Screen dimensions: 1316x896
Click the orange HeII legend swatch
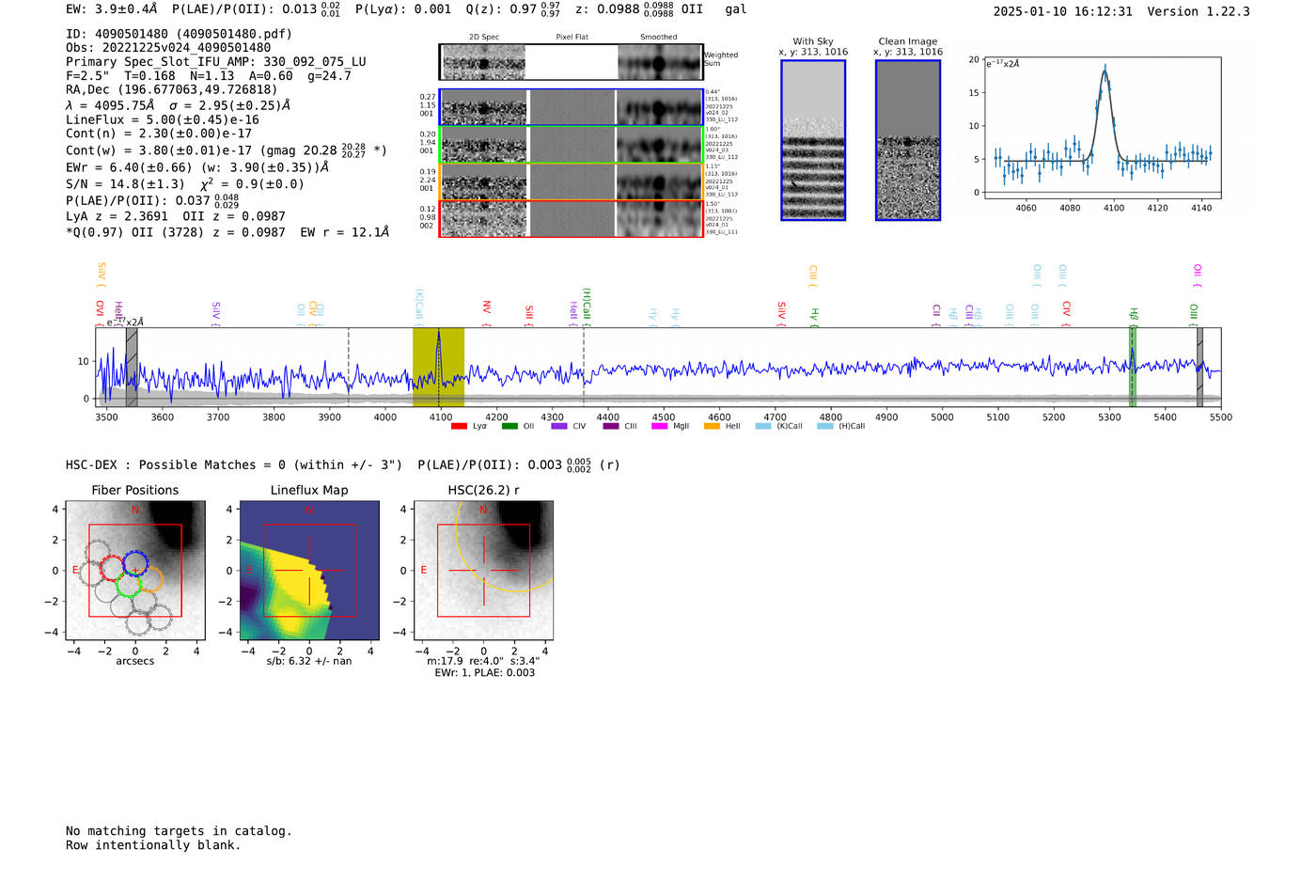(712, 427)
